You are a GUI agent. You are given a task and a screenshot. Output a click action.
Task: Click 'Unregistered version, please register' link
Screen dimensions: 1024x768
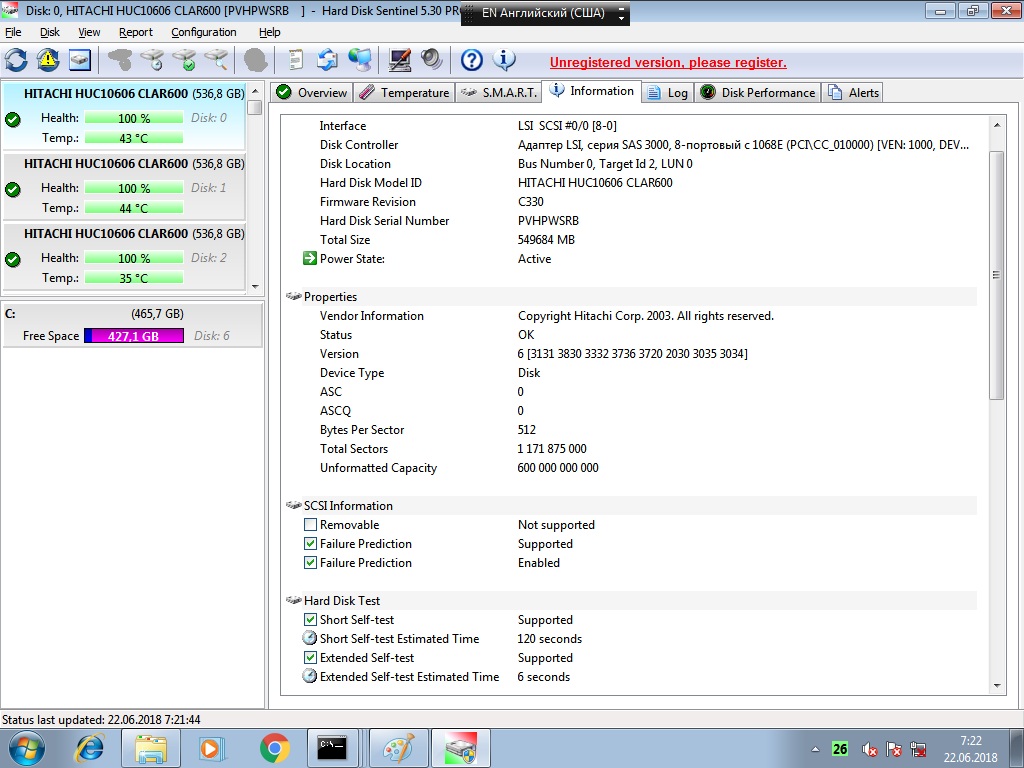pos(668,63)
